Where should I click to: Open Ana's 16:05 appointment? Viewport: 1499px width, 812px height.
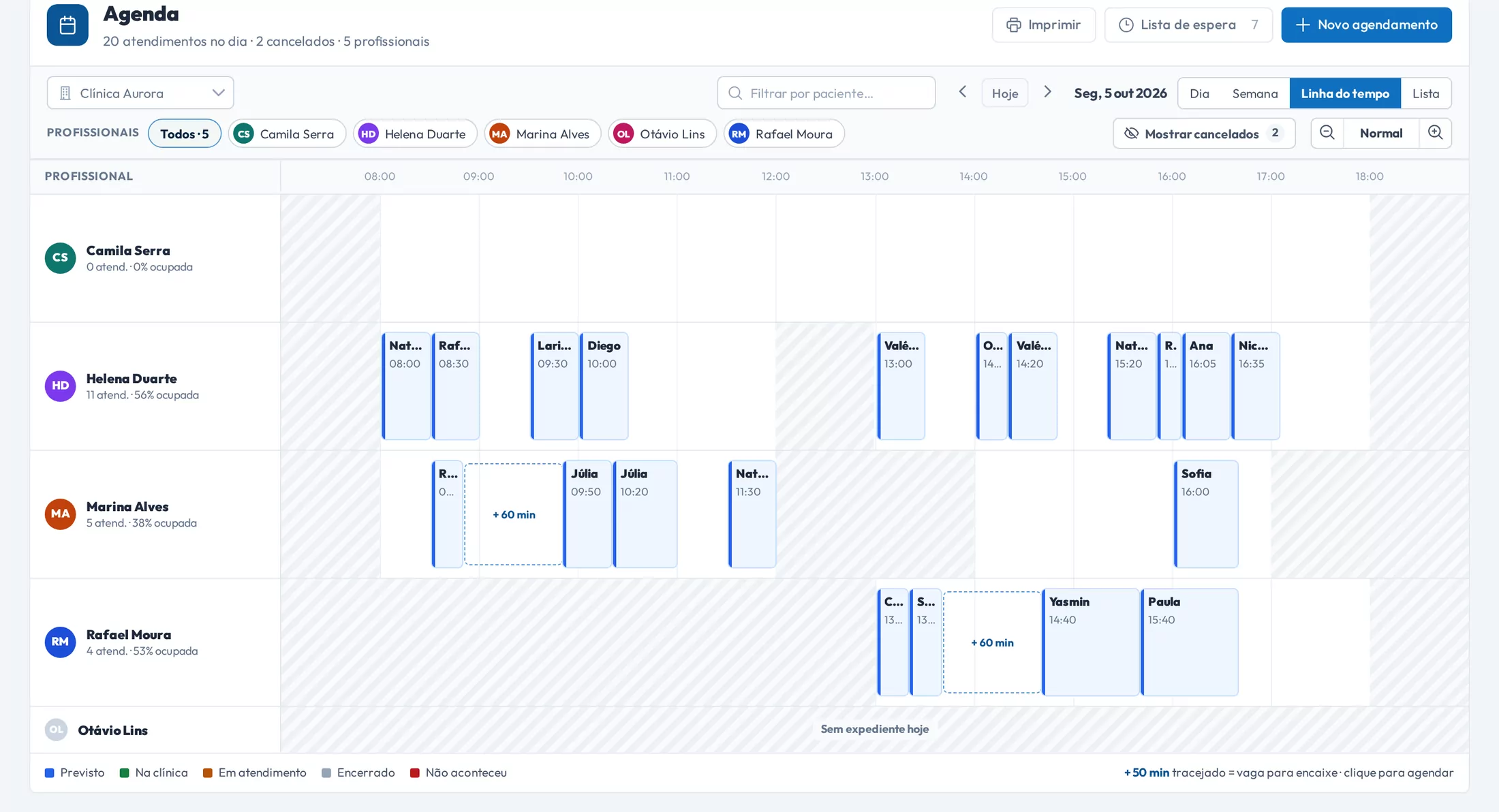(x=1206, y=386)
